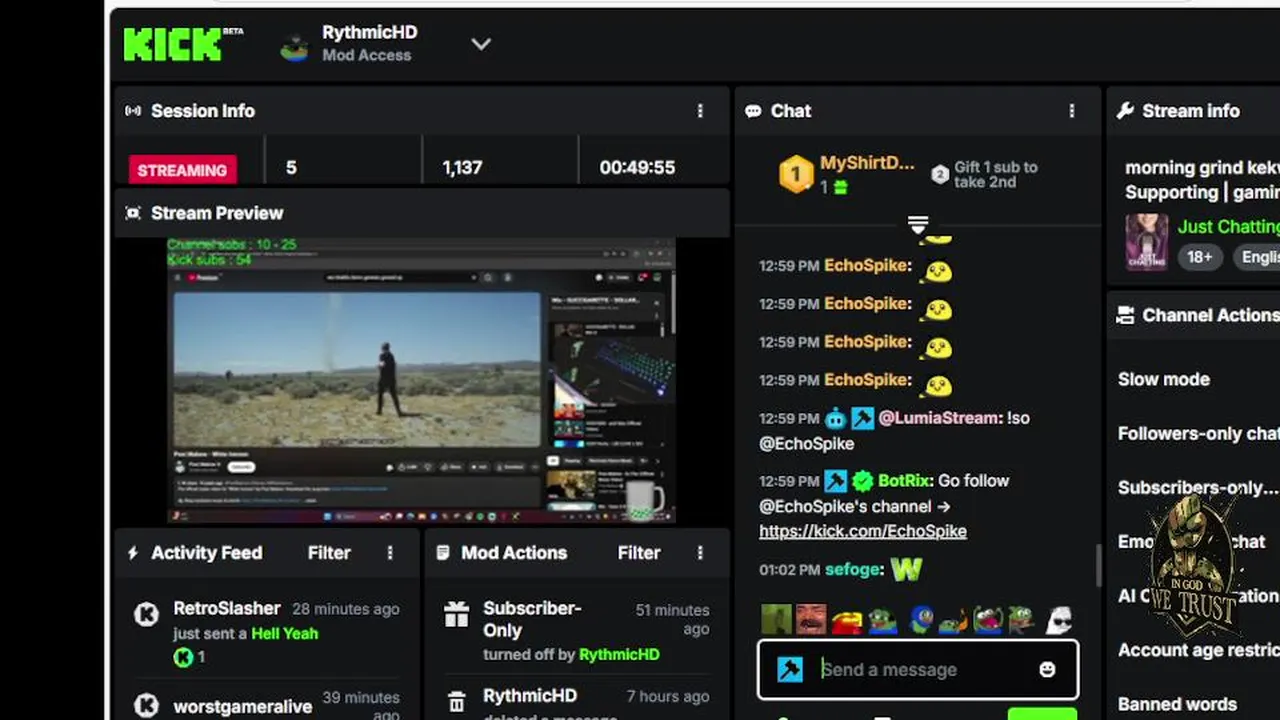This screenshot has width=1280, height=720.
Task: Click the MyShirtD... gifter name
Action: [867, 163]
